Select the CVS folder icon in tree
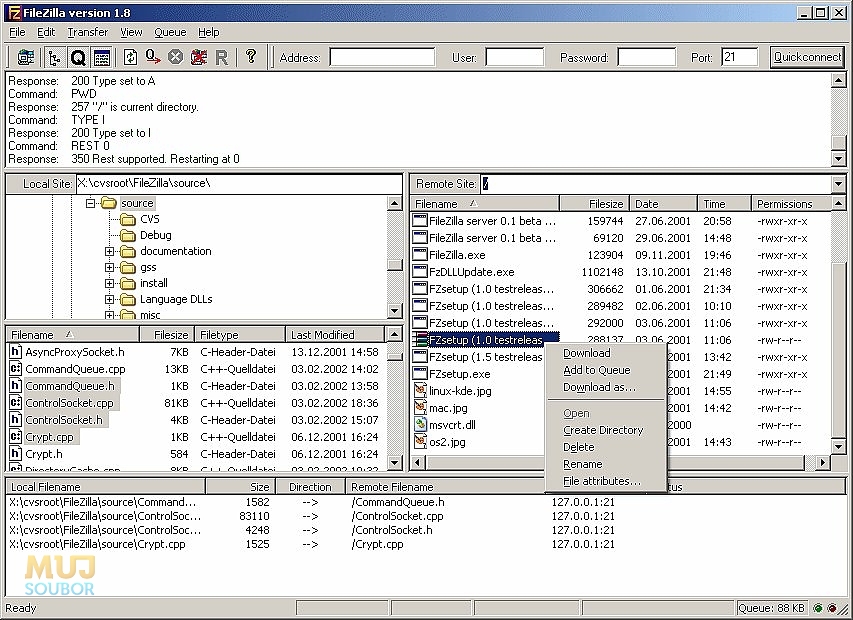853x620 pixels. point(128,219)
